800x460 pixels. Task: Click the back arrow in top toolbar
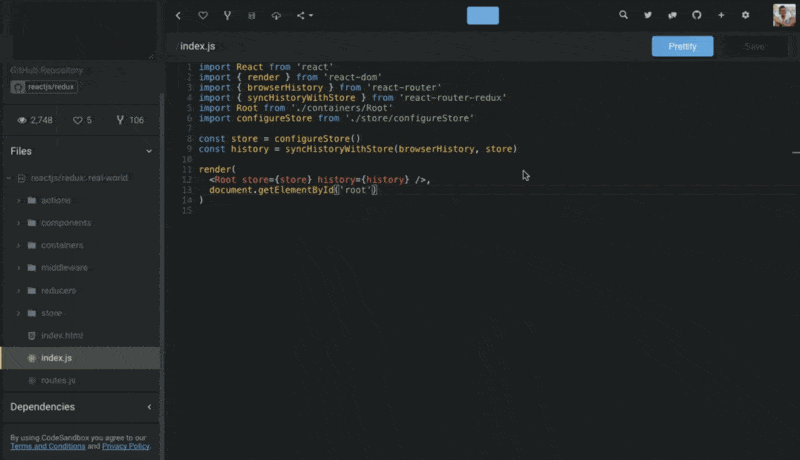coord(178,15)
